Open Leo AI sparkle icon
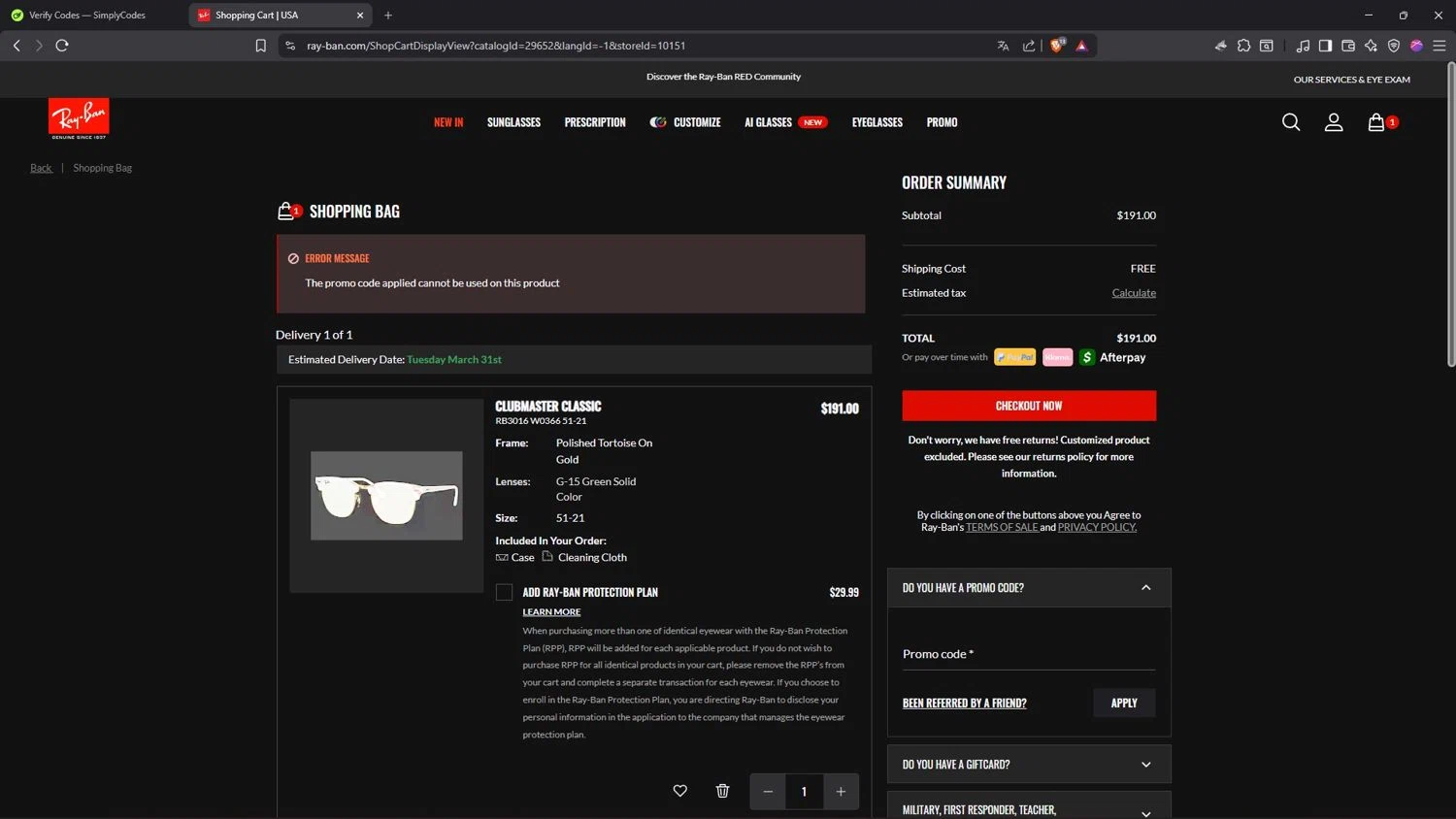This screenshot has width=1456, height=819. [x=1371, y=46]
